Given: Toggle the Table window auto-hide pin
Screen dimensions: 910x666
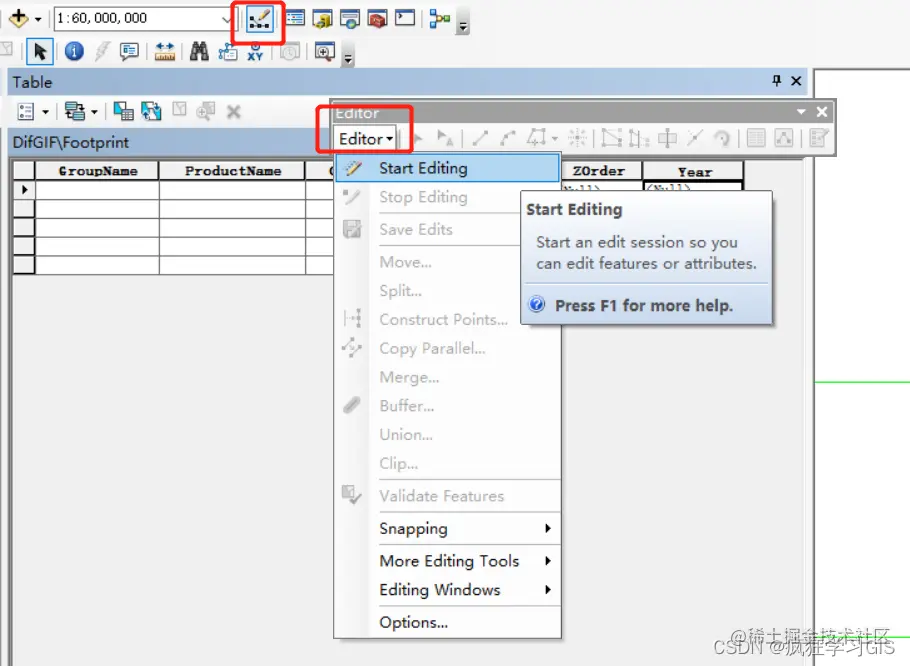Looking at the screenshot, I should [777, 81].
